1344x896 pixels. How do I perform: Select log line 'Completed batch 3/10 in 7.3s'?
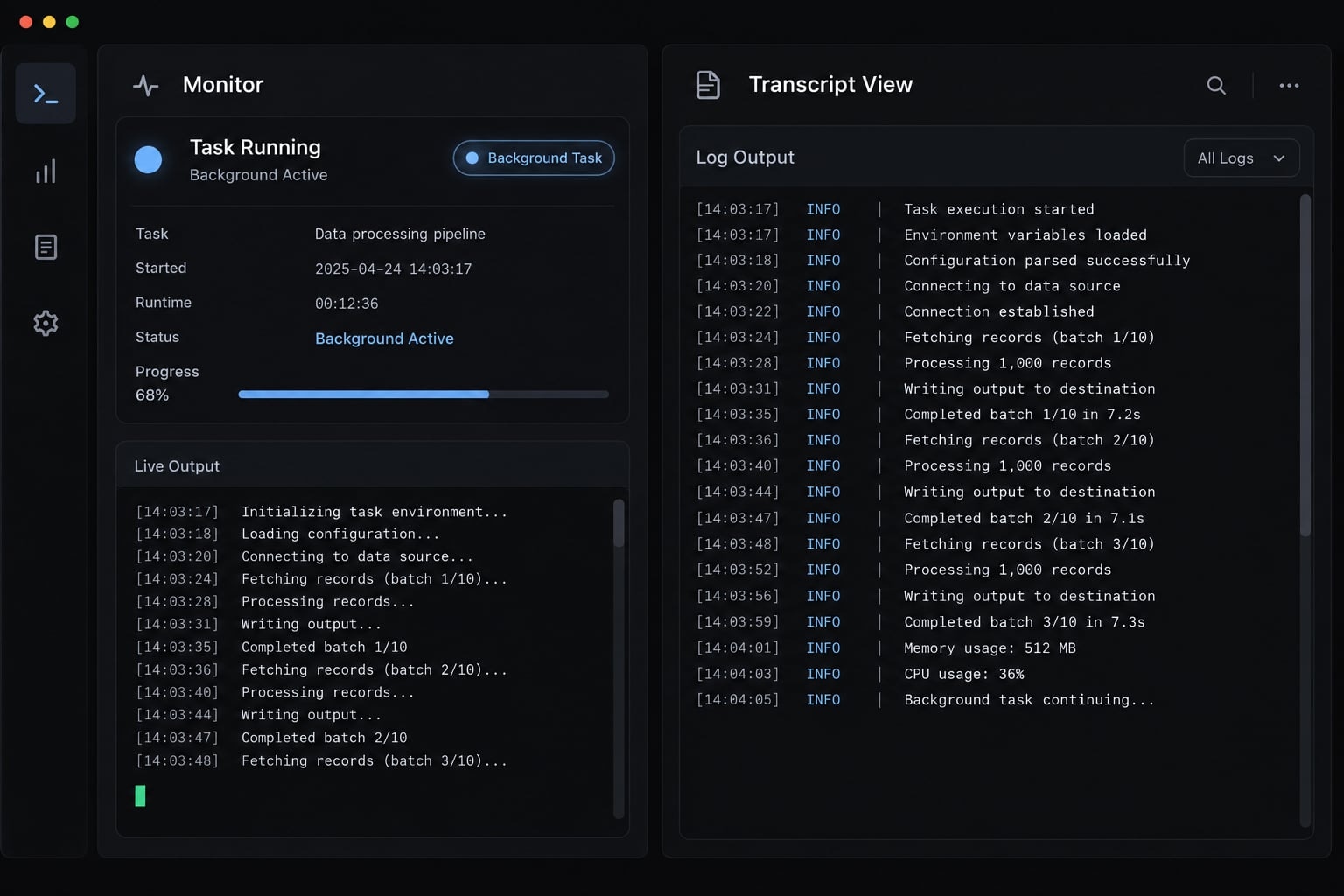[1025, 622]
